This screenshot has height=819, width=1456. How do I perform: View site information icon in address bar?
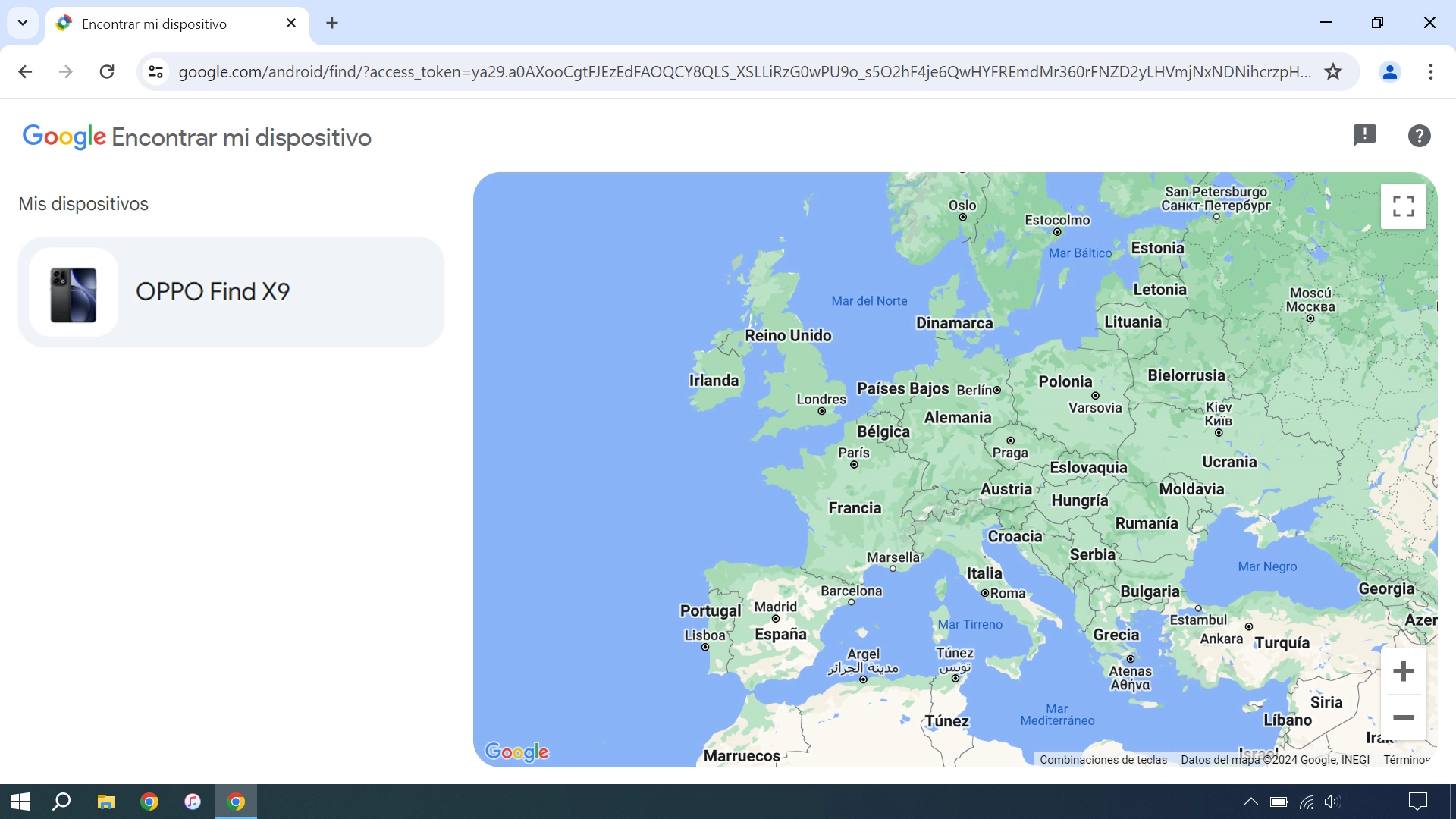click(x=155, y=72)
